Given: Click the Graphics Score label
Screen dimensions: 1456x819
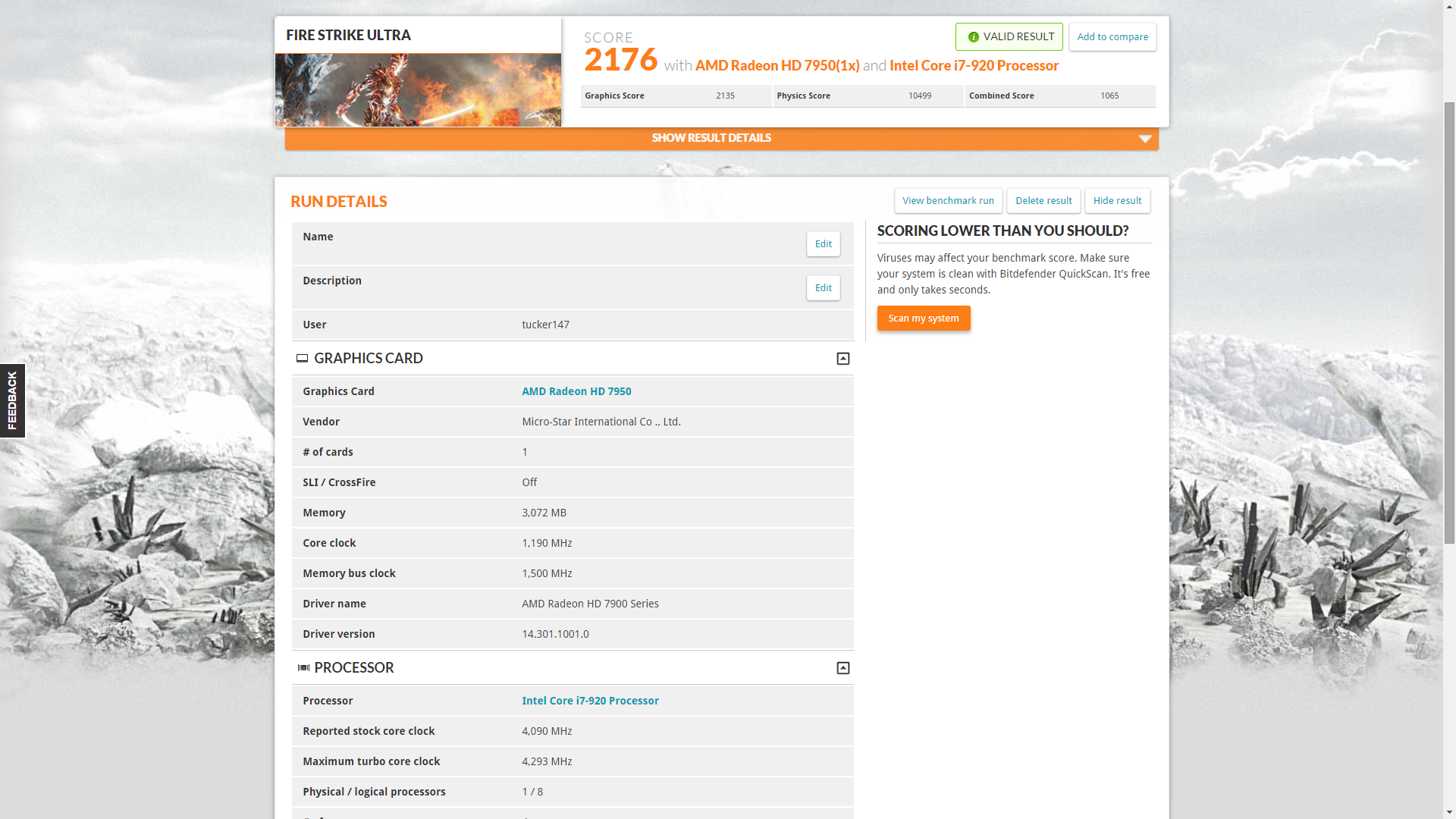Looking at the screenshot, I should tap(614, 96).
